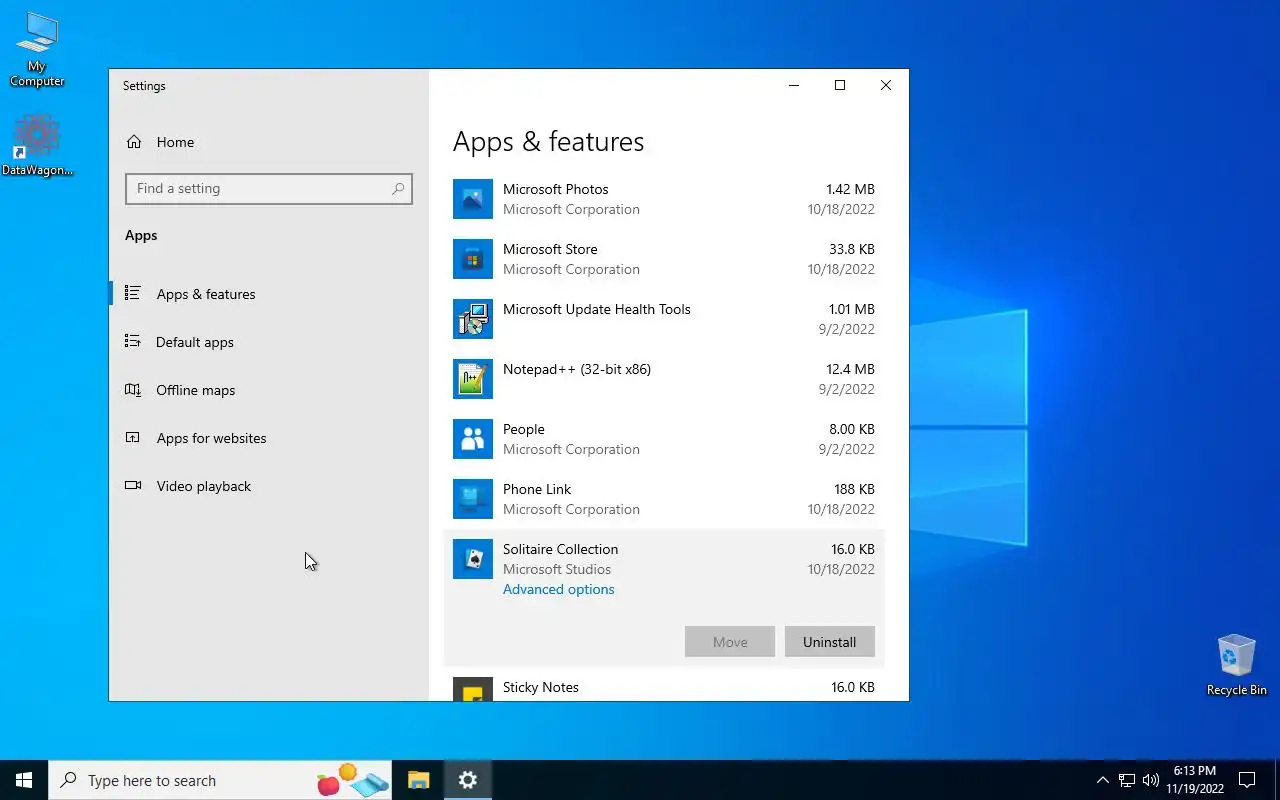This screenshot has height=800, width=1280.
Task: Click the 1.01 MB size value
Action: pyautogui.click(x=851, y=309)
